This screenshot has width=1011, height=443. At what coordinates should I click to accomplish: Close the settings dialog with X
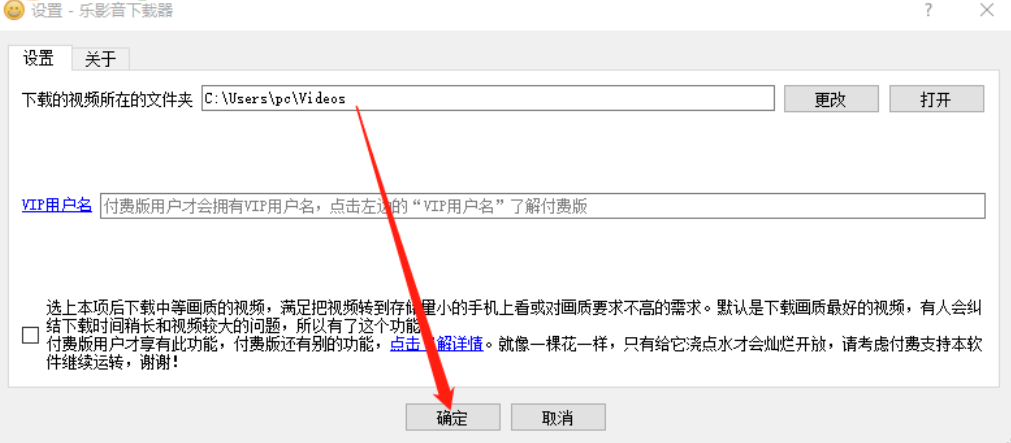pyautogui.click(x=986, y=10)
